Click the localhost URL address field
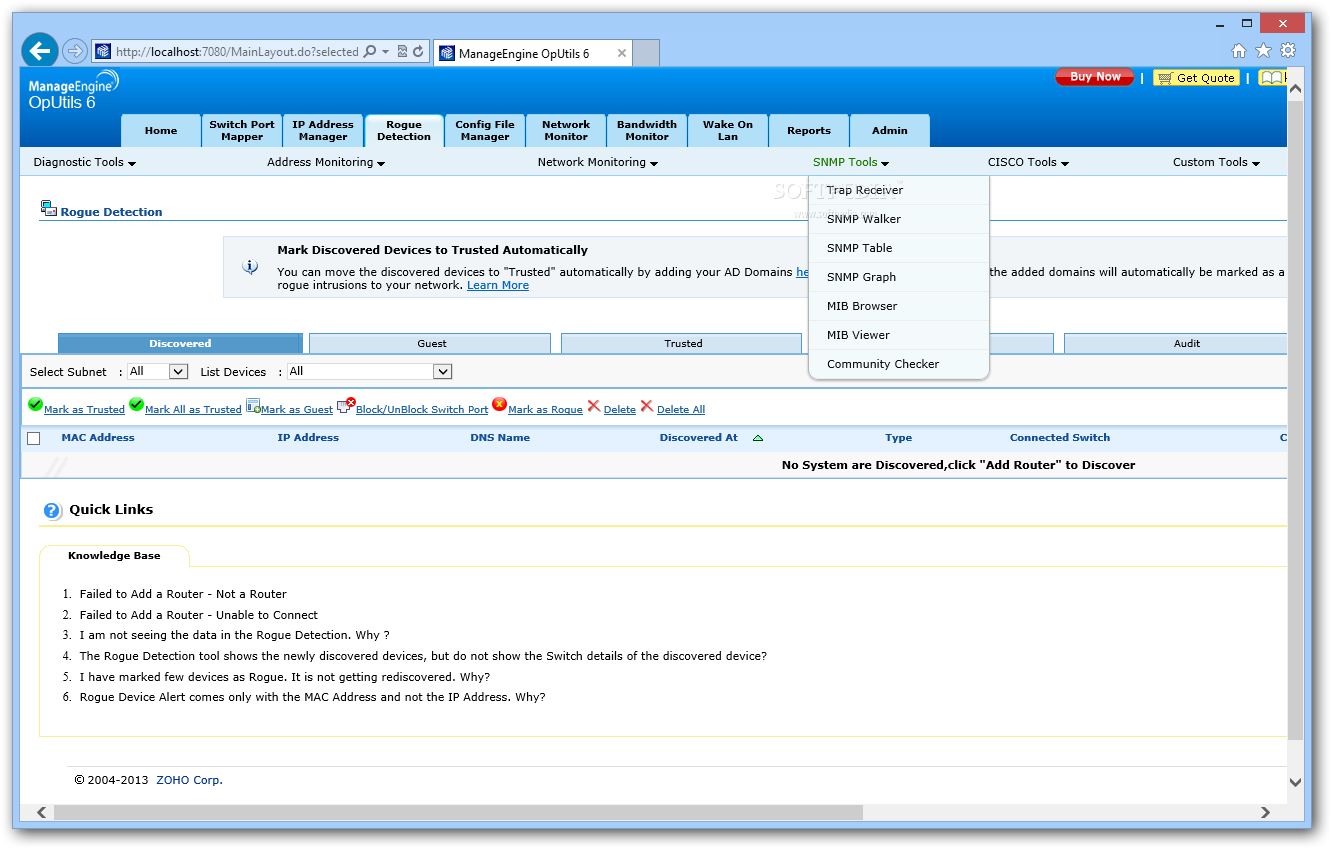 237,52
